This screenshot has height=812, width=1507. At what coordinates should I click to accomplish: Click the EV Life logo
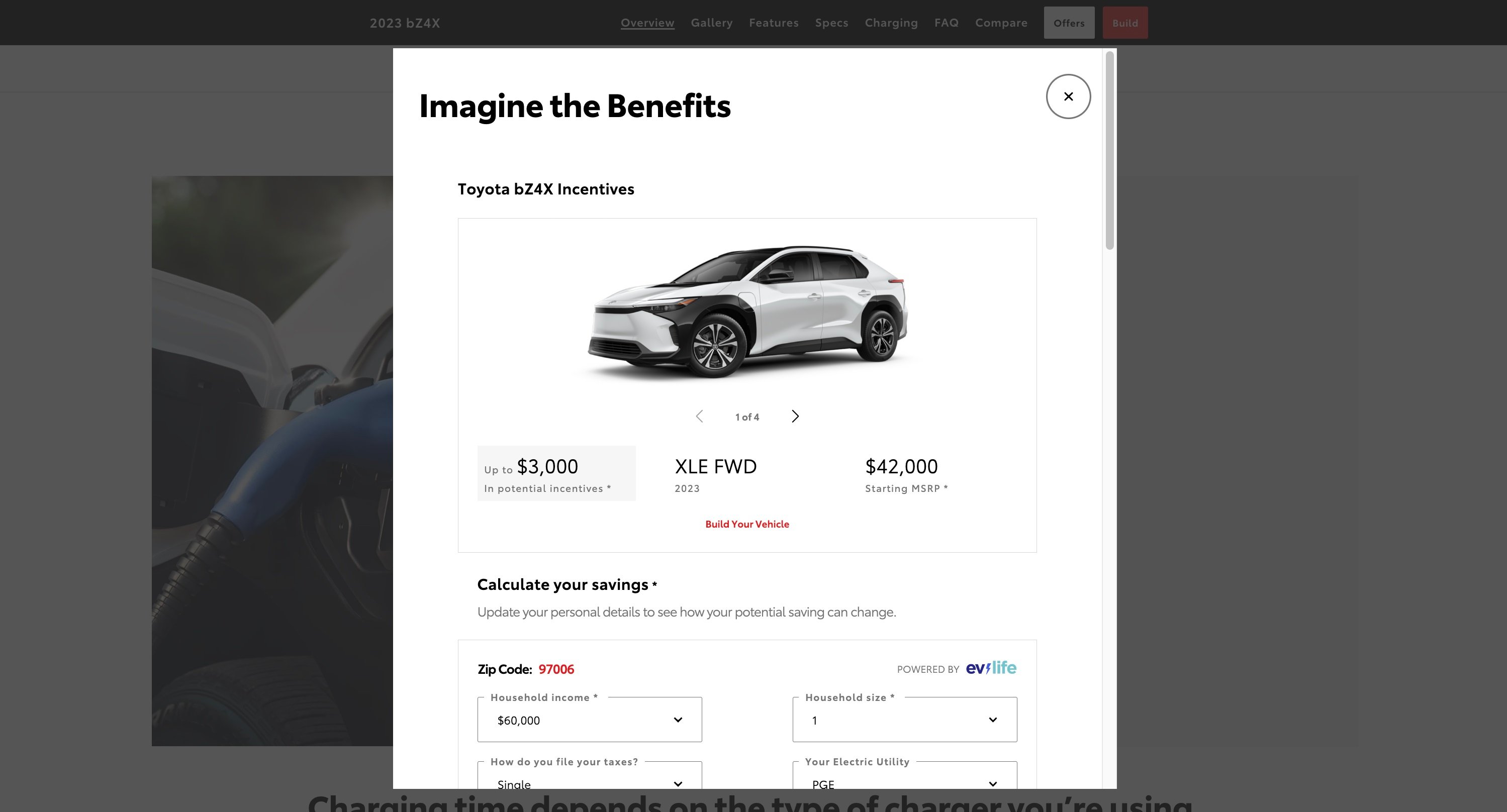(x=991, y=669)
